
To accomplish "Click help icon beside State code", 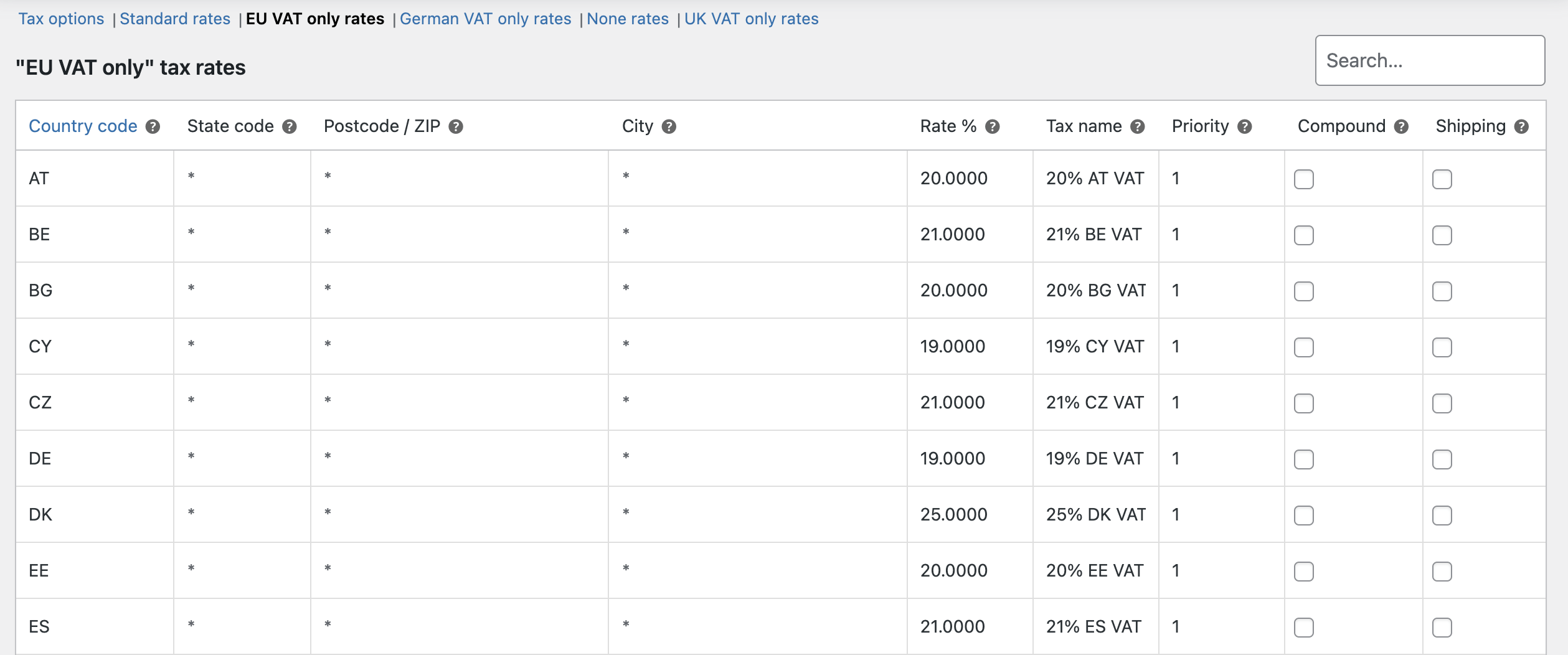I will point(290,127).
